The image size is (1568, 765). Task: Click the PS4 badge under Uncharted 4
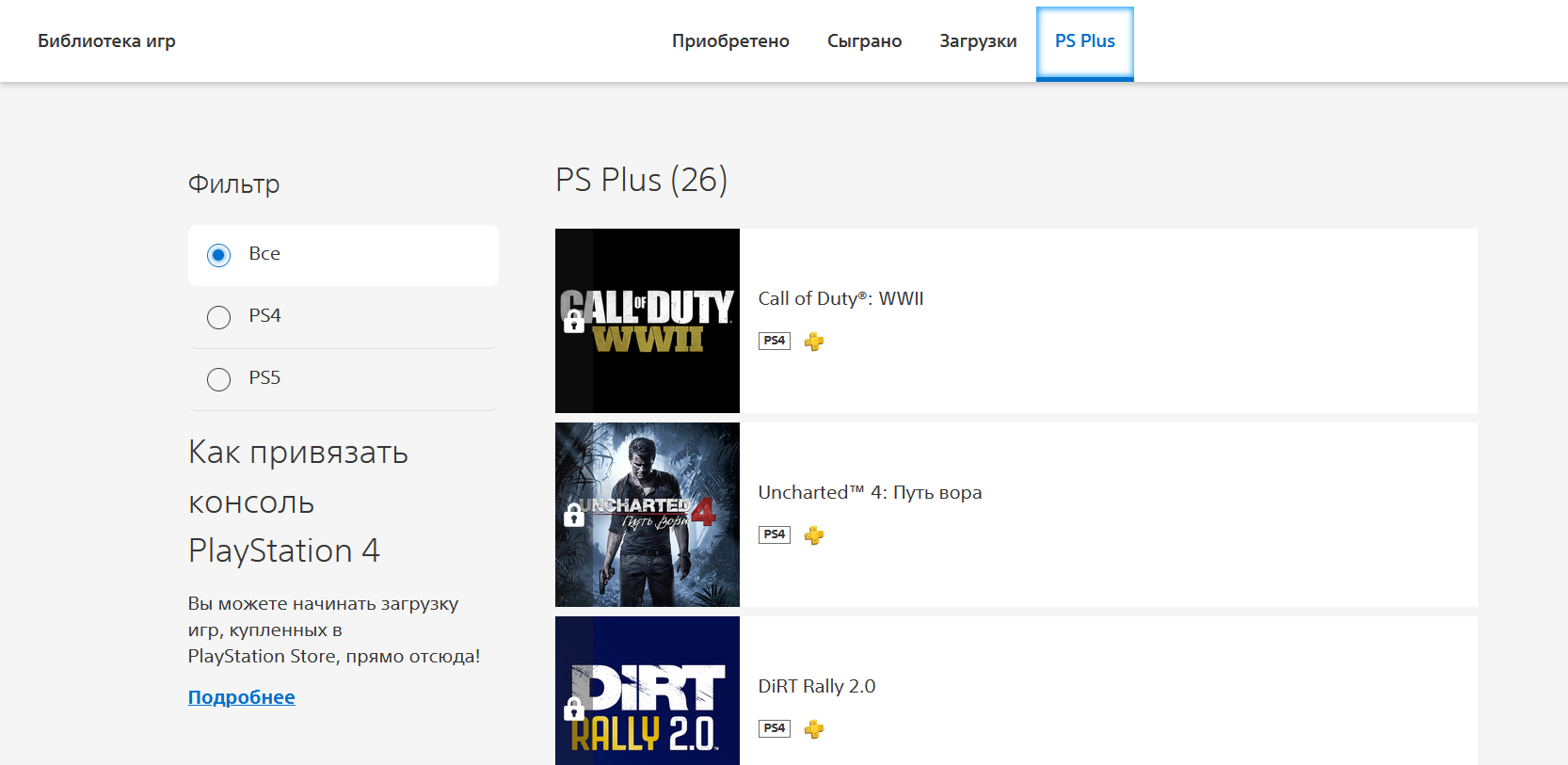pos(775,534)
